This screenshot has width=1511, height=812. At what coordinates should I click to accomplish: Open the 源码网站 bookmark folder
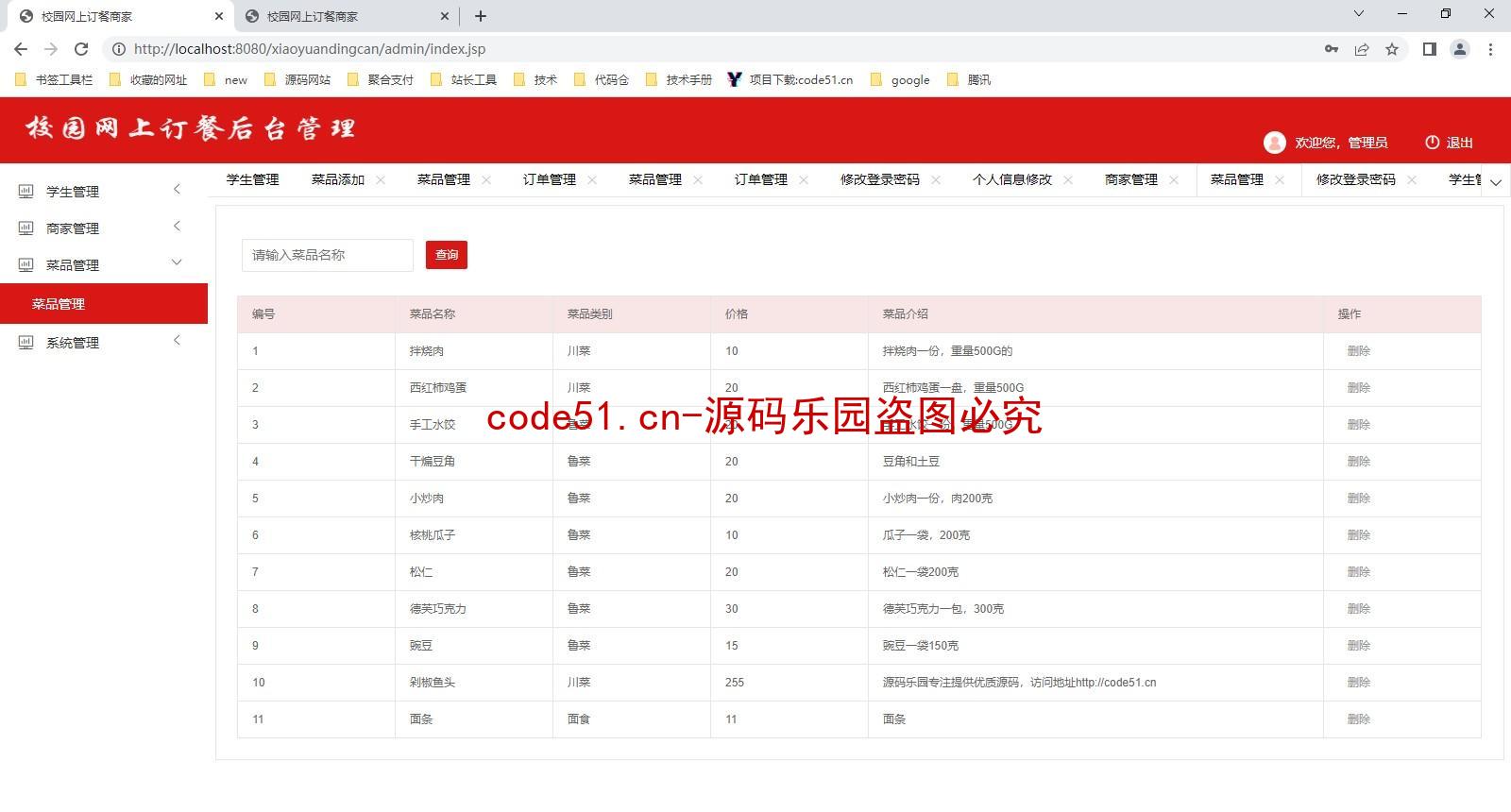(297, 79)
